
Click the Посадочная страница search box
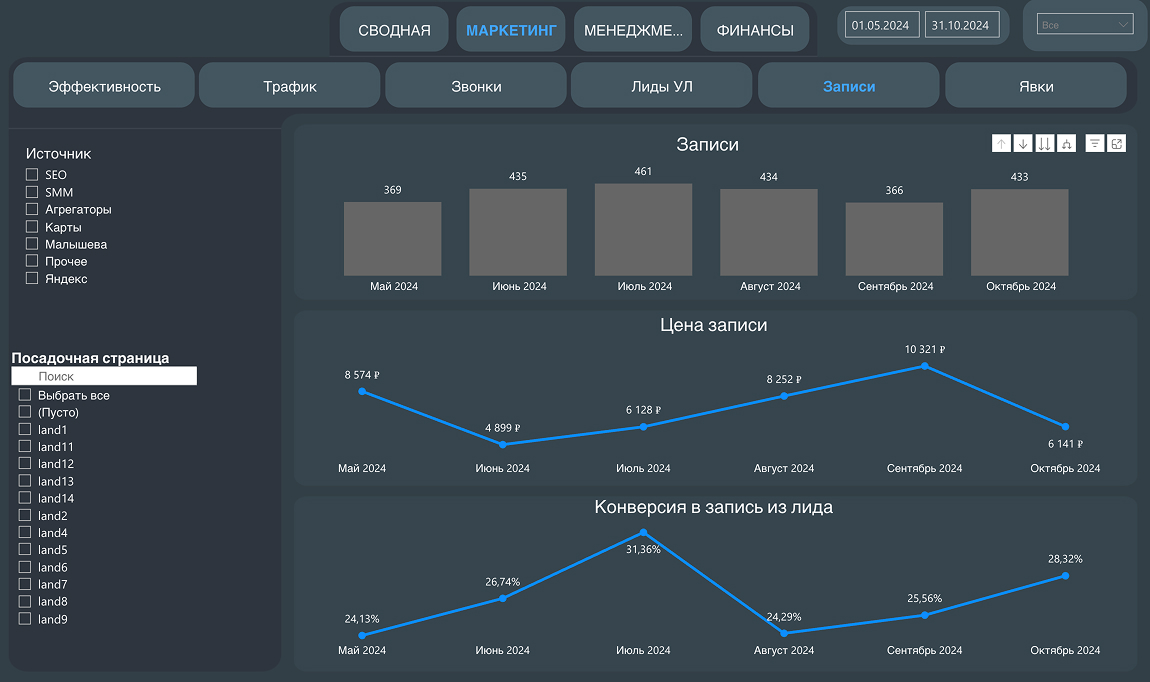(x=104, y=377)
